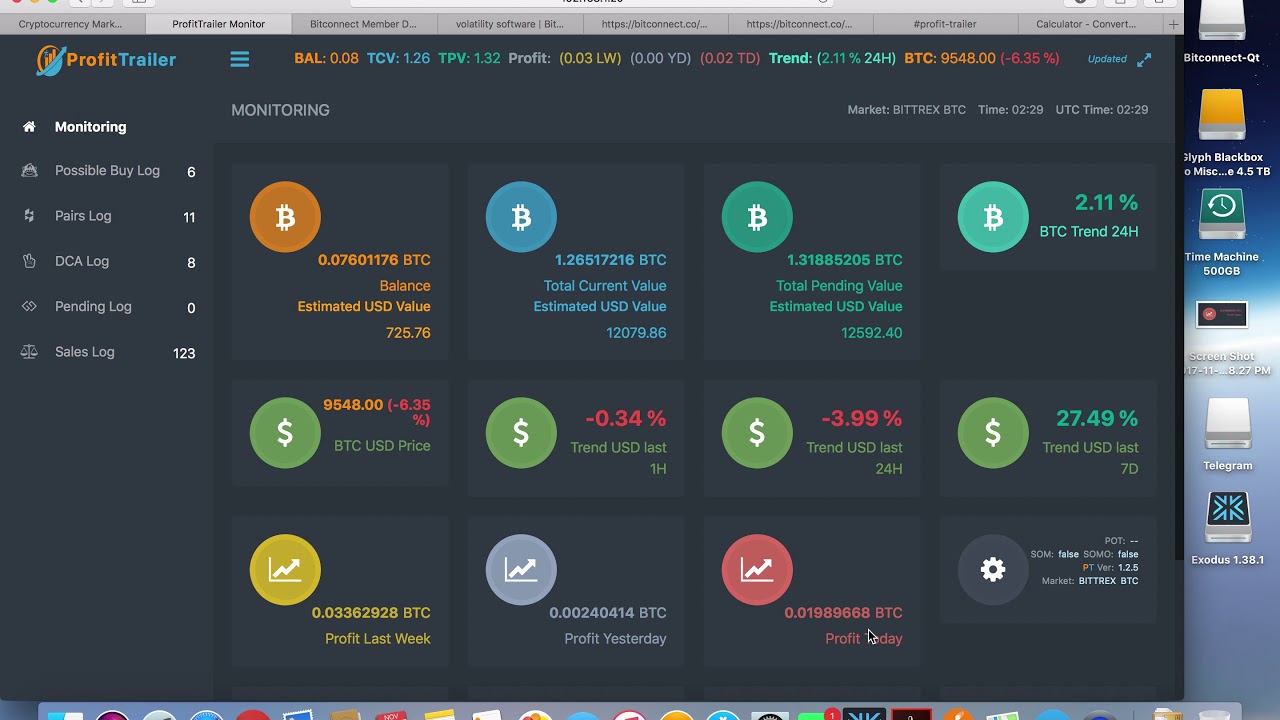Click the green Bitcoin Total Pending Value icon
Viewport: 1280px width, 720px height.
[757, 217]
